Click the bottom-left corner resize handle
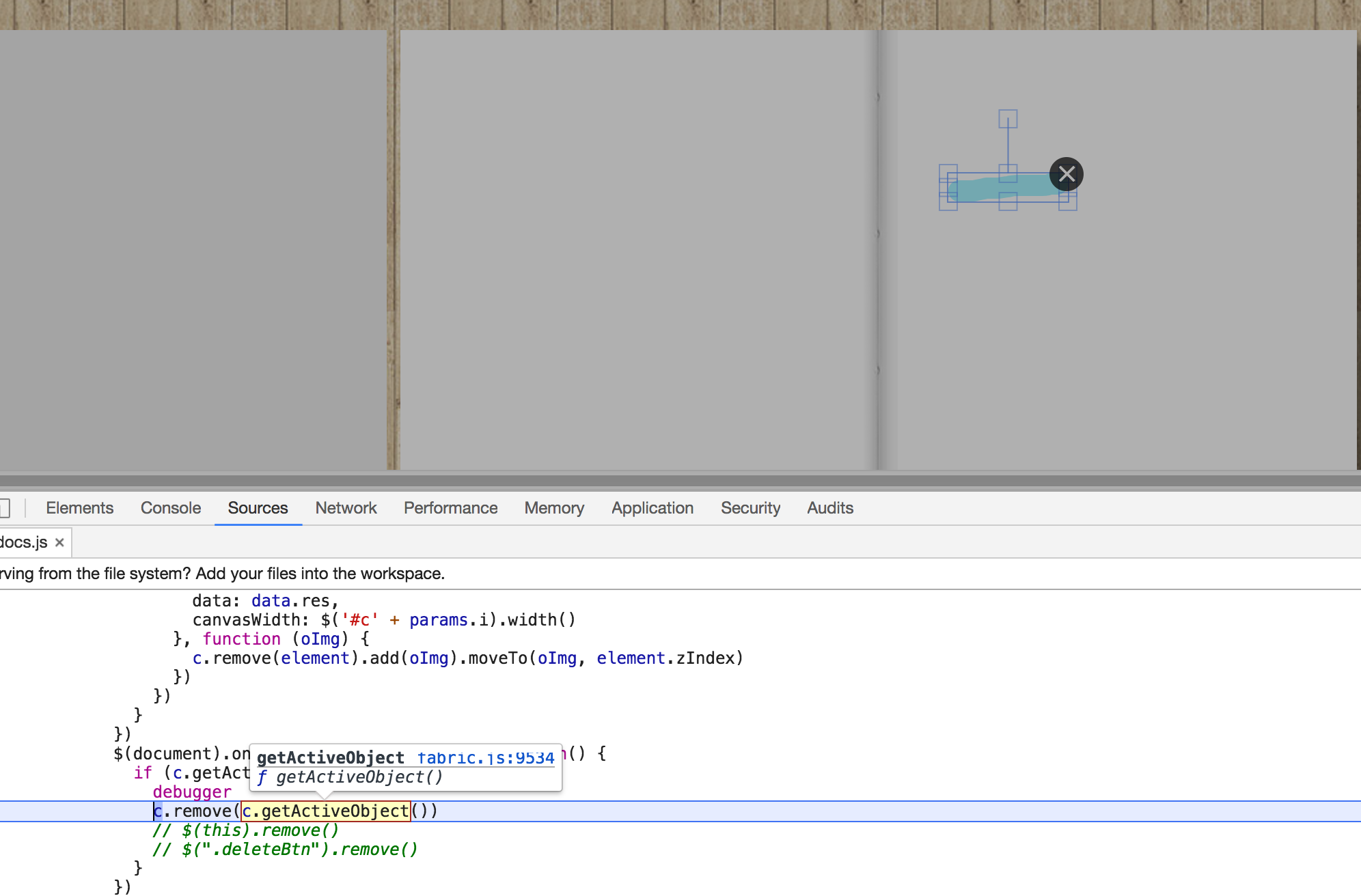1361x896 pixels. point(948,201)
